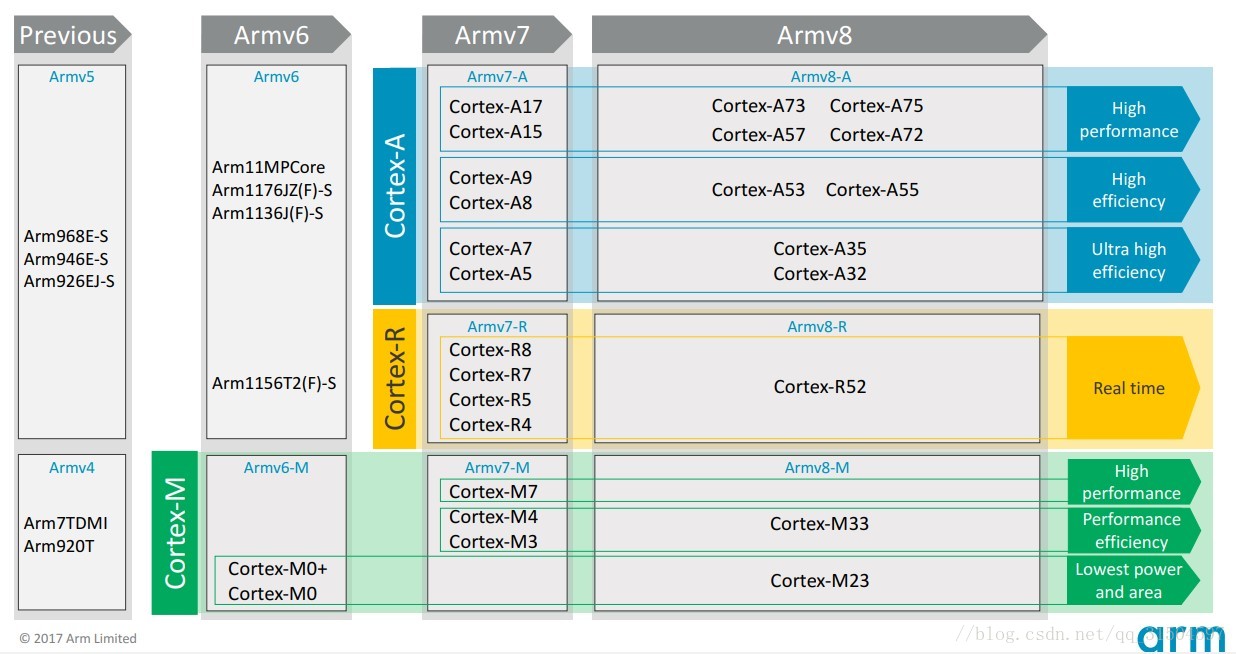Select Cortex-A9 text
The image size is (1236, 654).
(491, 178)
